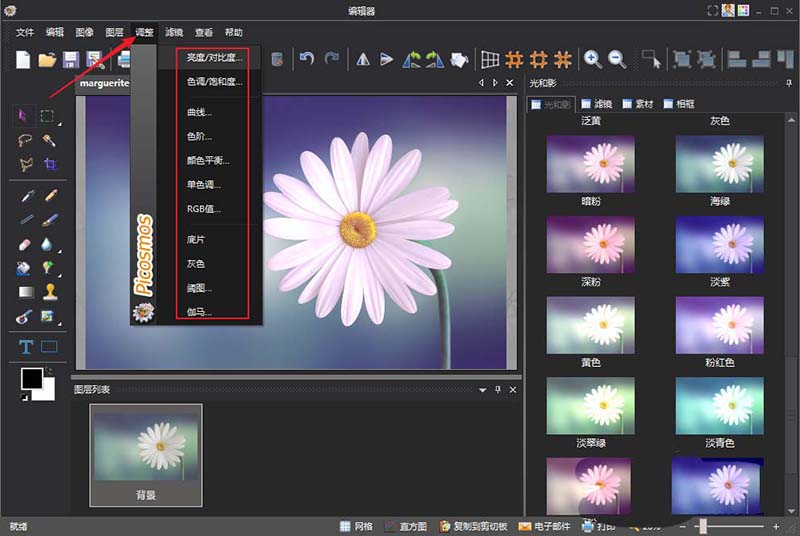The width and height of the screenshot is (800, 536).
Task: Choose 色阶 from the adjust menu
Action: [210, 136]
